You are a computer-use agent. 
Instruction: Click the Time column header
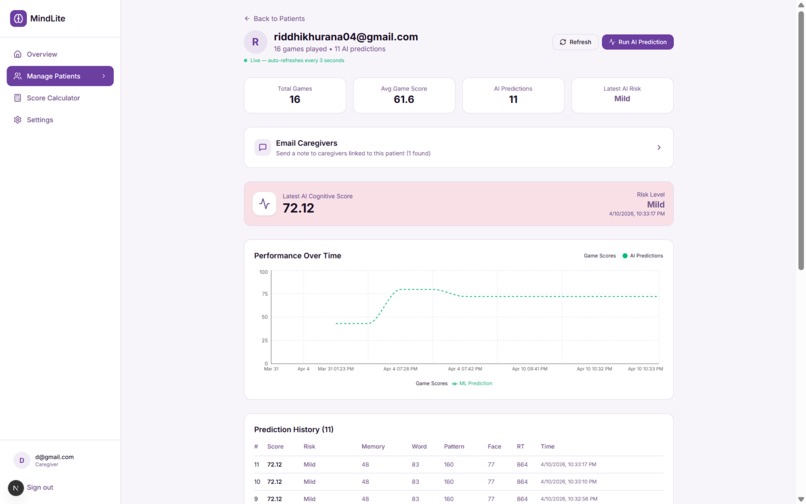(547, 446)
